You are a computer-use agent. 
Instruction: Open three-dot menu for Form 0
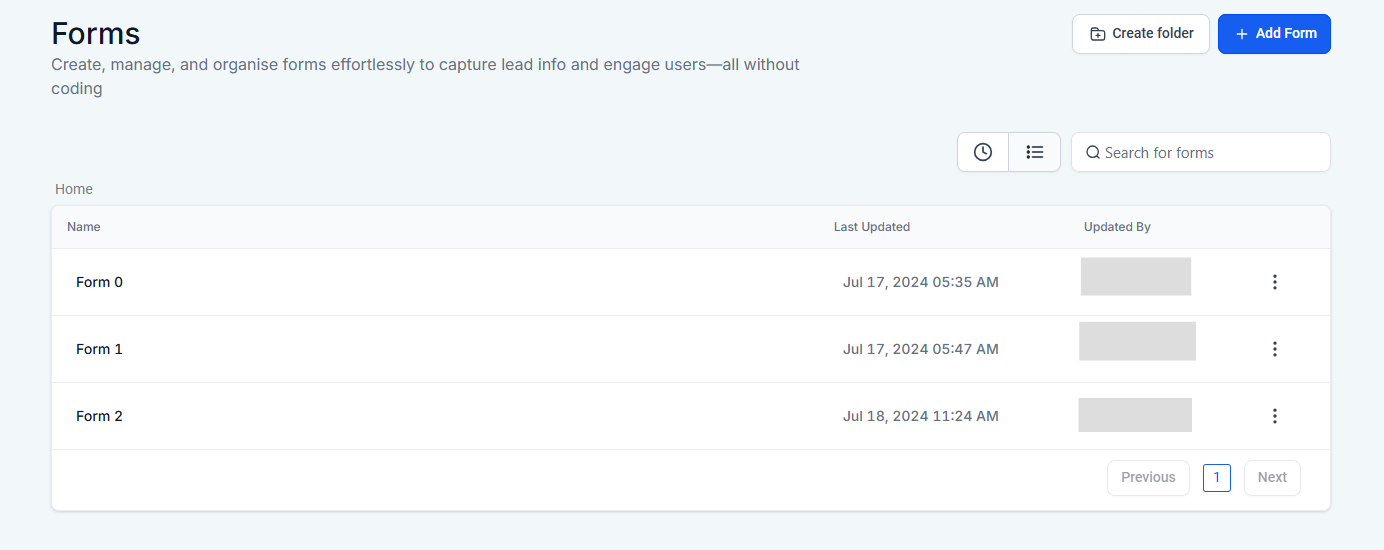click(x=1274, y=282)
